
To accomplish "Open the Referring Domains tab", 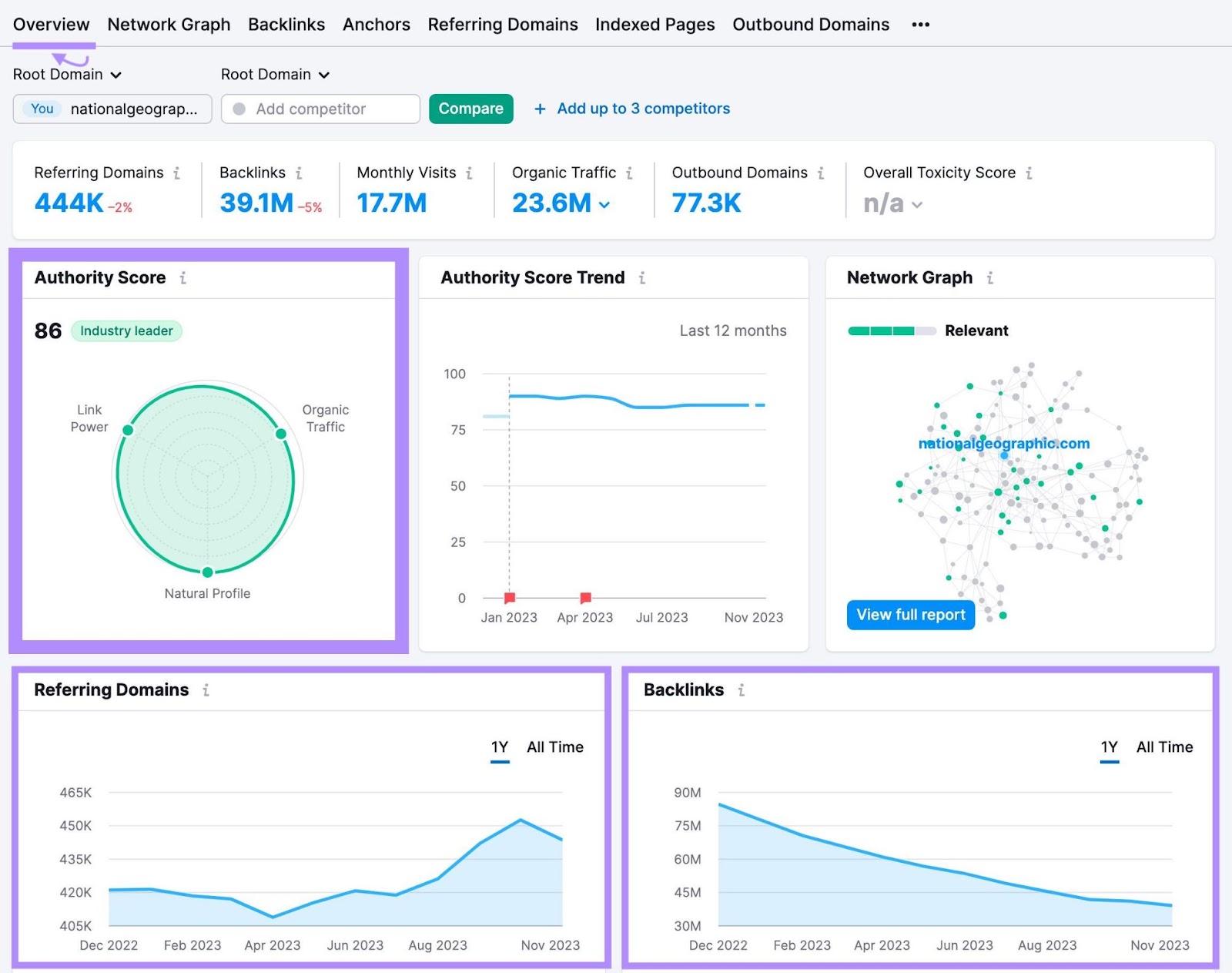I will point(503,25).
